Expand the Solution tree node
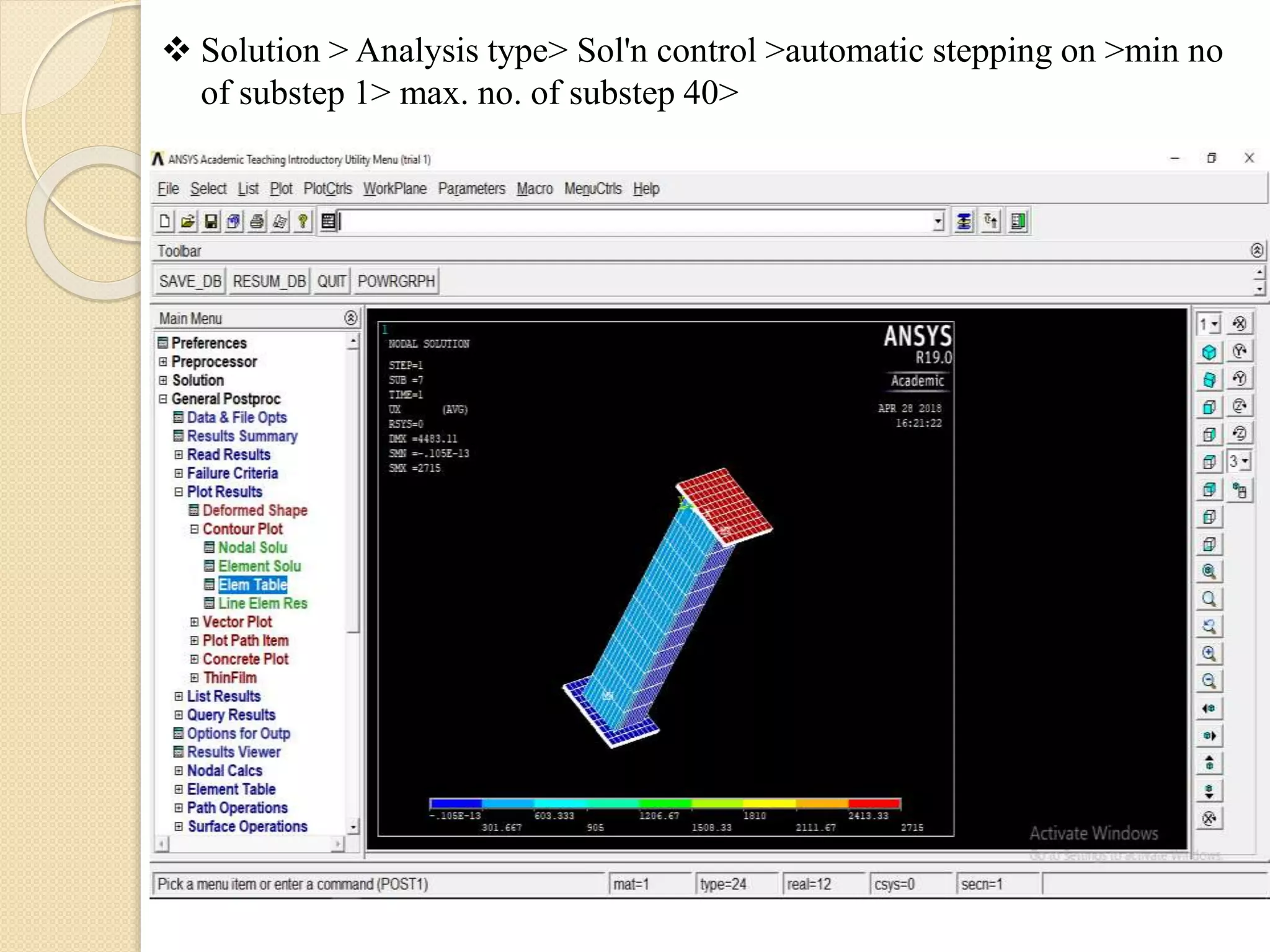 click(x=163, y=380)
